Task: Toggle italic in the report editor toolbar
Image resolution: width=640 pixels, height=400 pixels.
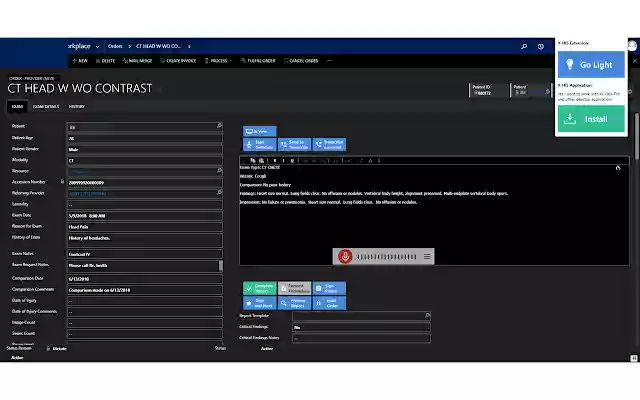Action: 283,160
